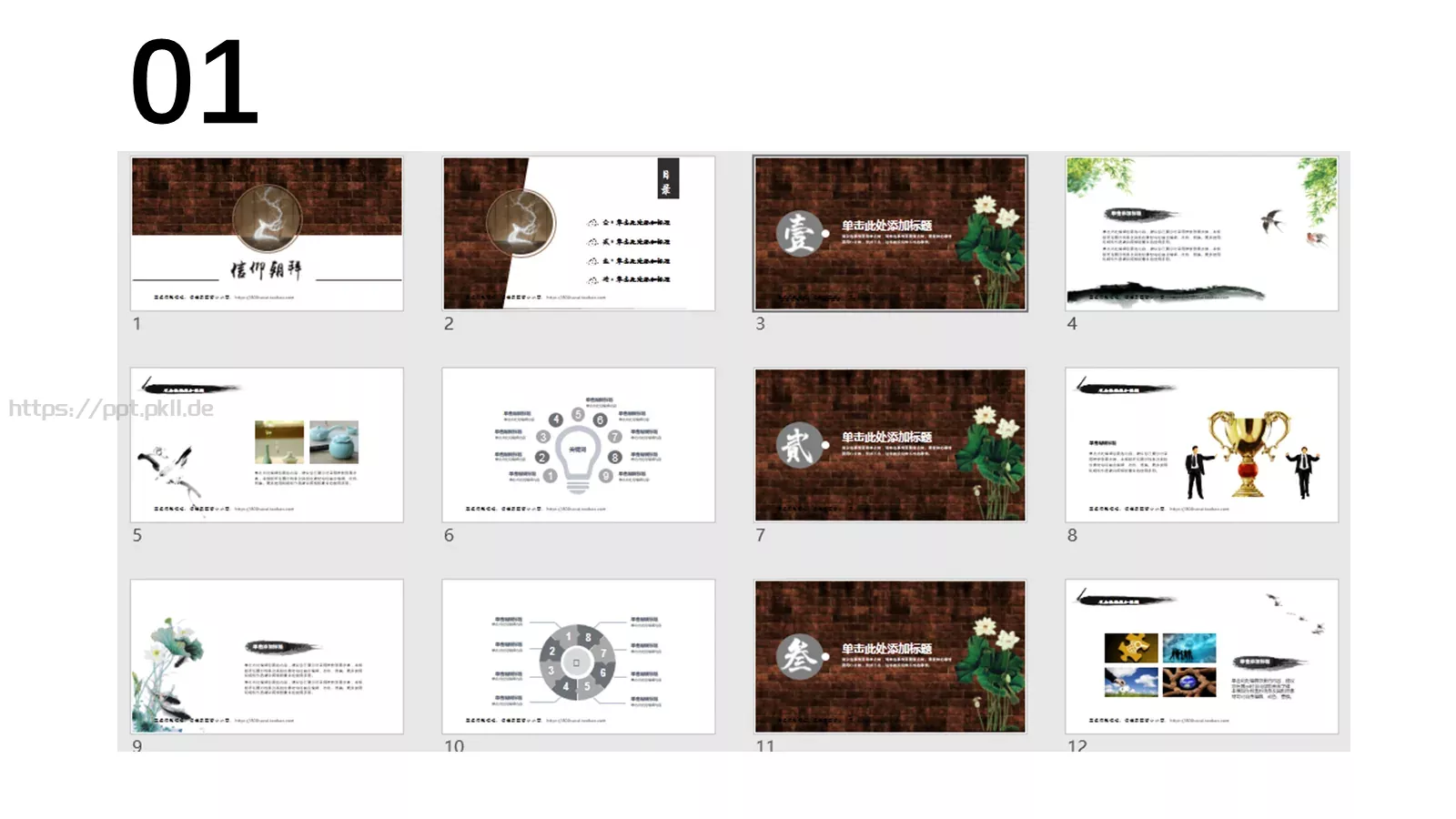The height and width of the screenshot is (819, 1456).
Task: Click the large 01 heading number
Action: (x=195, y=82)
